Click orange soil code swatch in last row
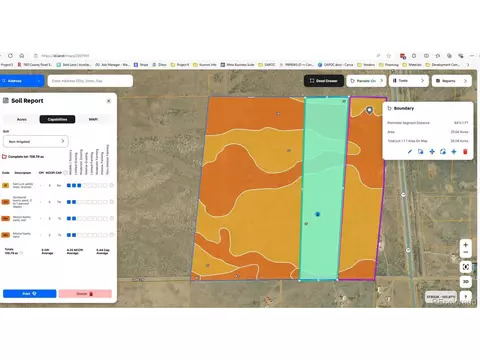This screenshot has height=360, width=480. coord(6,235)
